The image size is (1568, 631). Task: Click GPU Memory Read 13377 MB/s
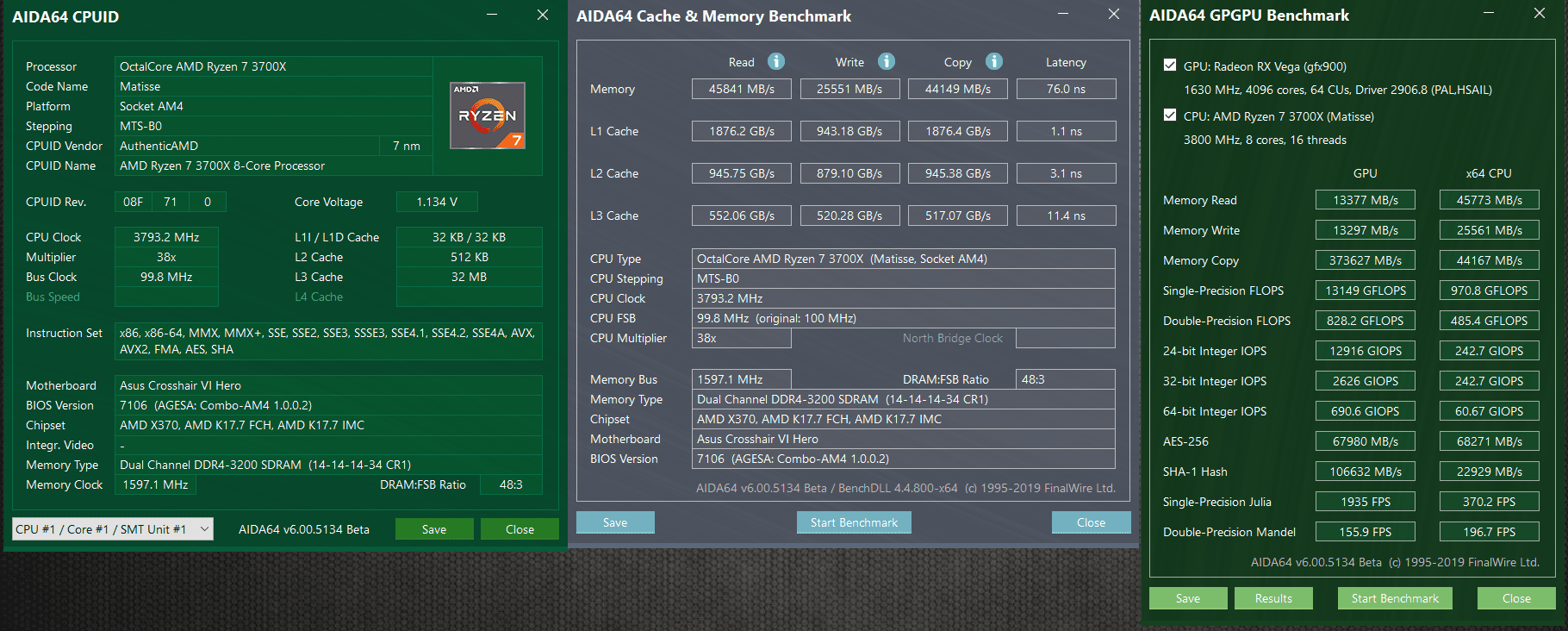point(1366,200)
